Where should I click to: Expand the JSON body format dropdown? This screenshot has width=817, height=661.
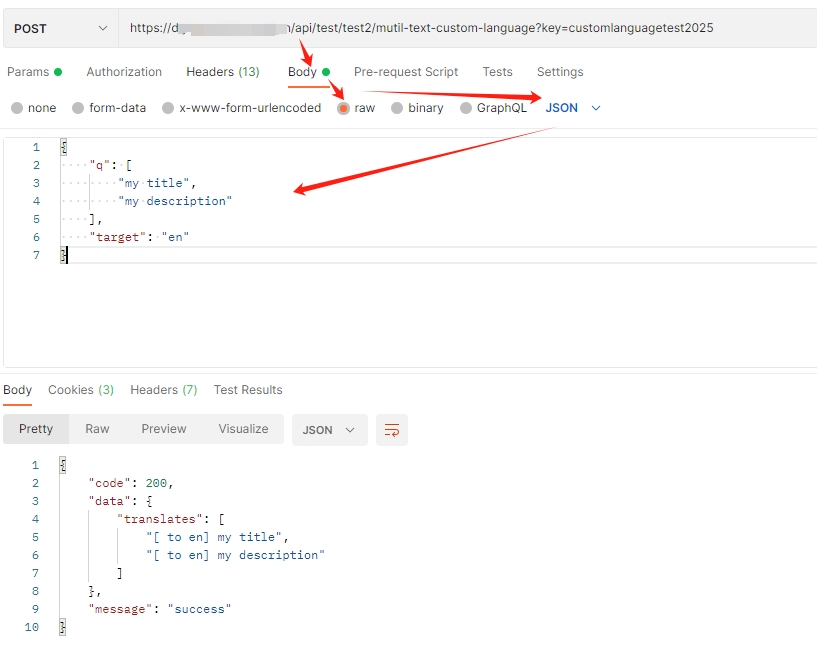click(573, 108)
